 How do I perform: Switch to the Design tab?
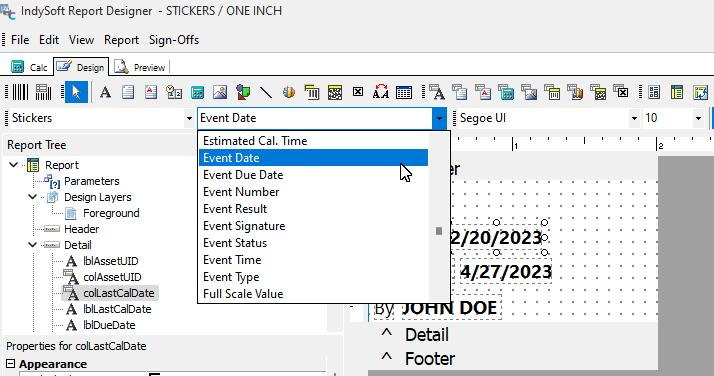(81, 67)
